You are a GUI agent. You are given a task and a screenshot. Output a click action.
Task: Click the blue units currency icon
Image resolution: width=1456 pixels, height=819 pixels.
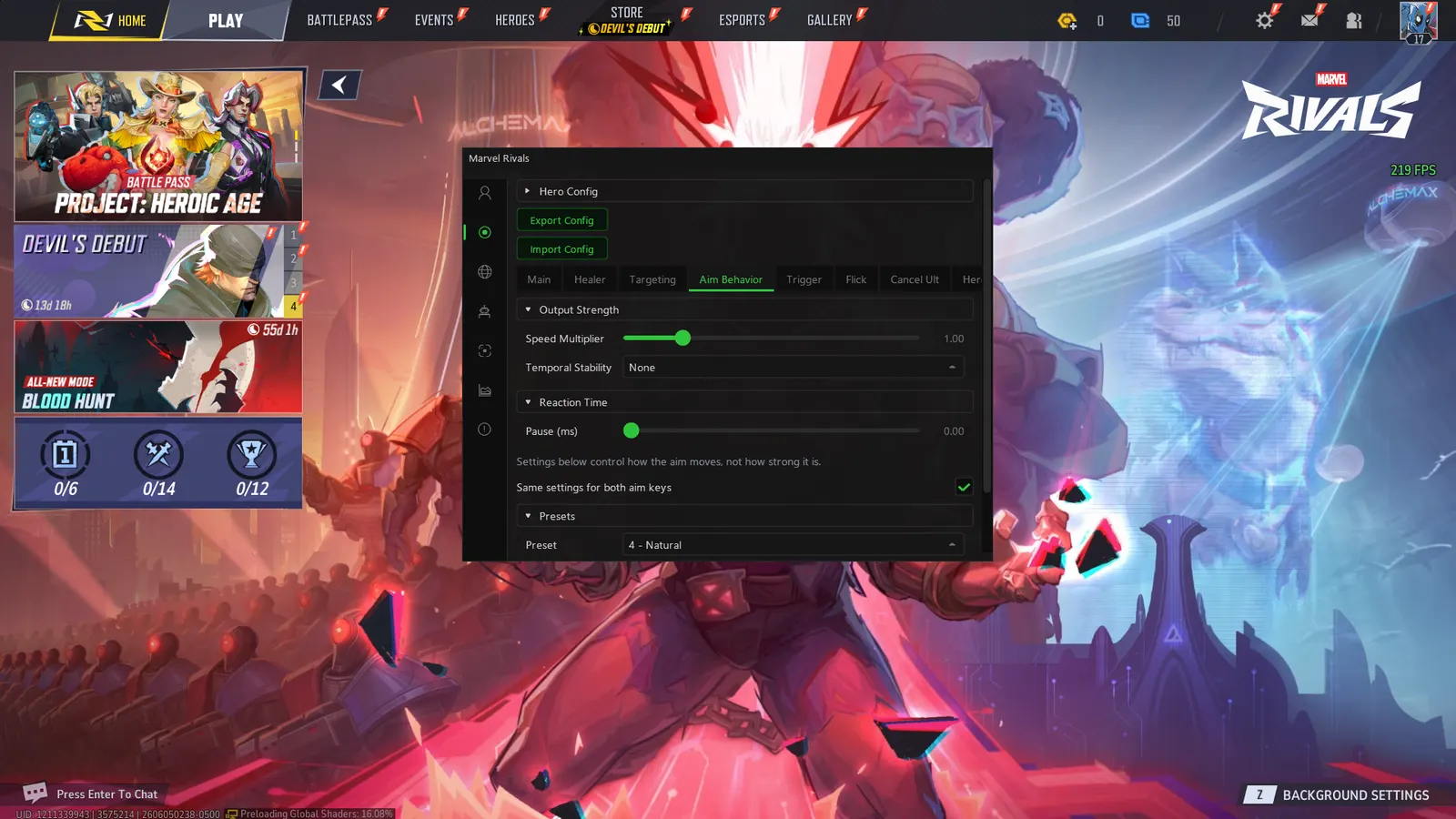1140,20
